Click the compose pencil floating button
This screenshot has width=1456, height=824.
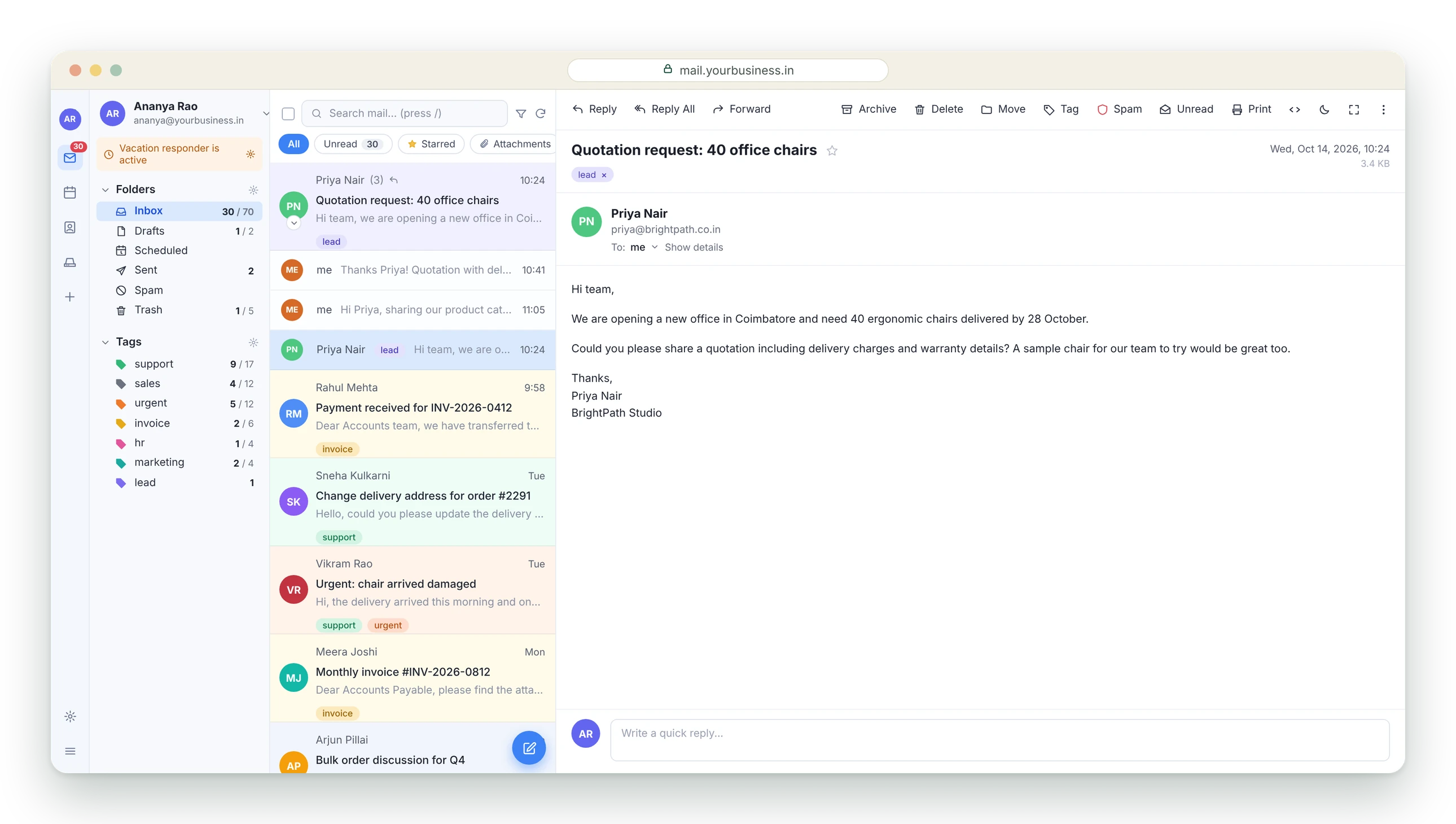pyautogui.click(x=529, y=748)
